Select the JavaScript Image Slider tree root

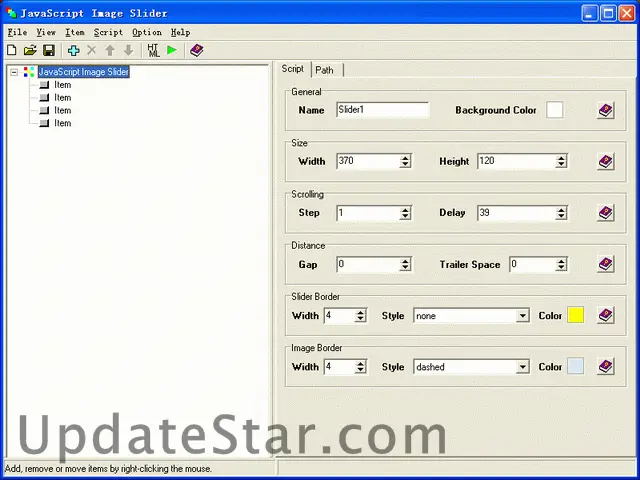point(84,72)
